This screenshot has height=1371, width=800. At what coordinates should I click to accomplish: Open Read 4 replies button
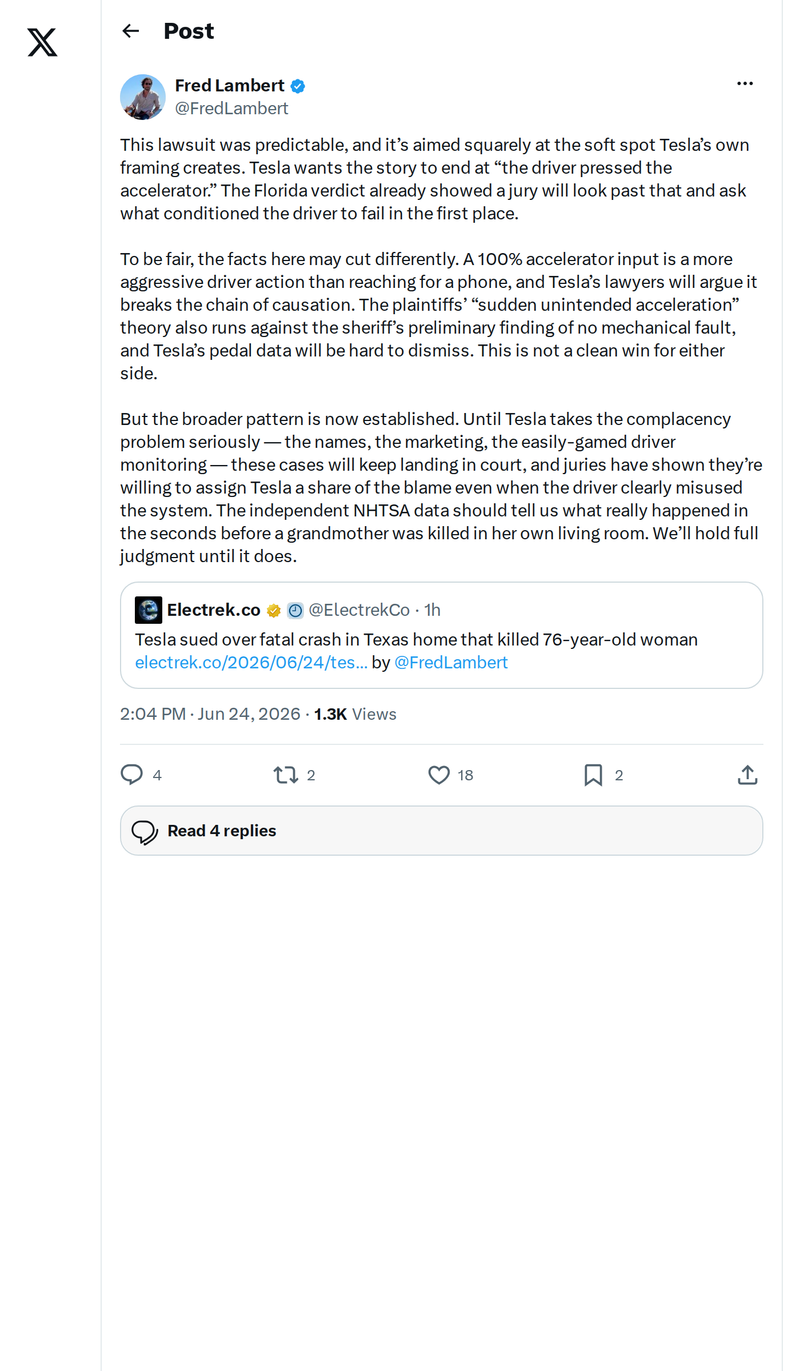tap(441, 831)
